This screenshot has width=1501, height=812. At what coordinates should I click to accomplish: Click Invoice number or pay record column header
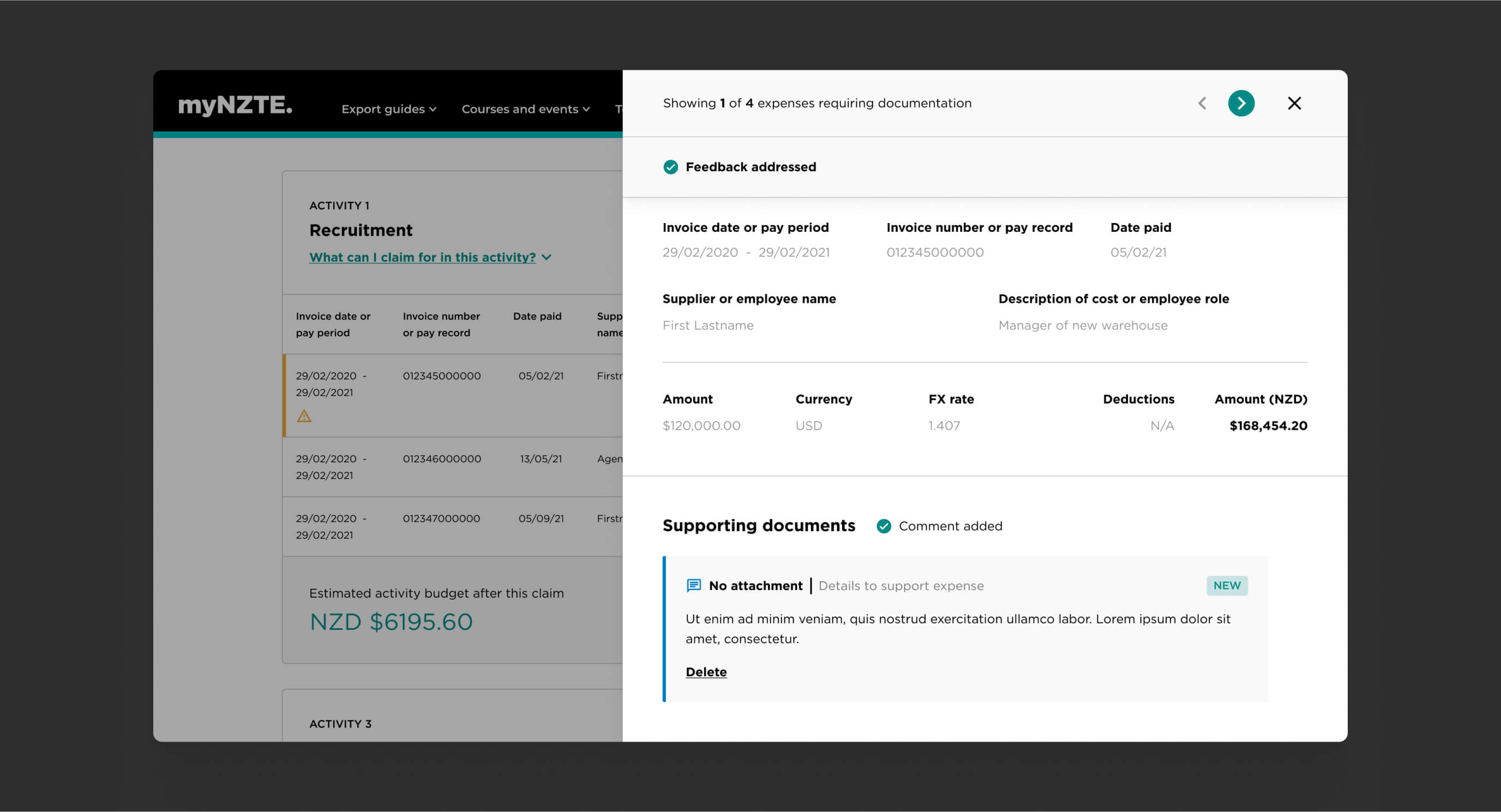(x=441, y=324)
